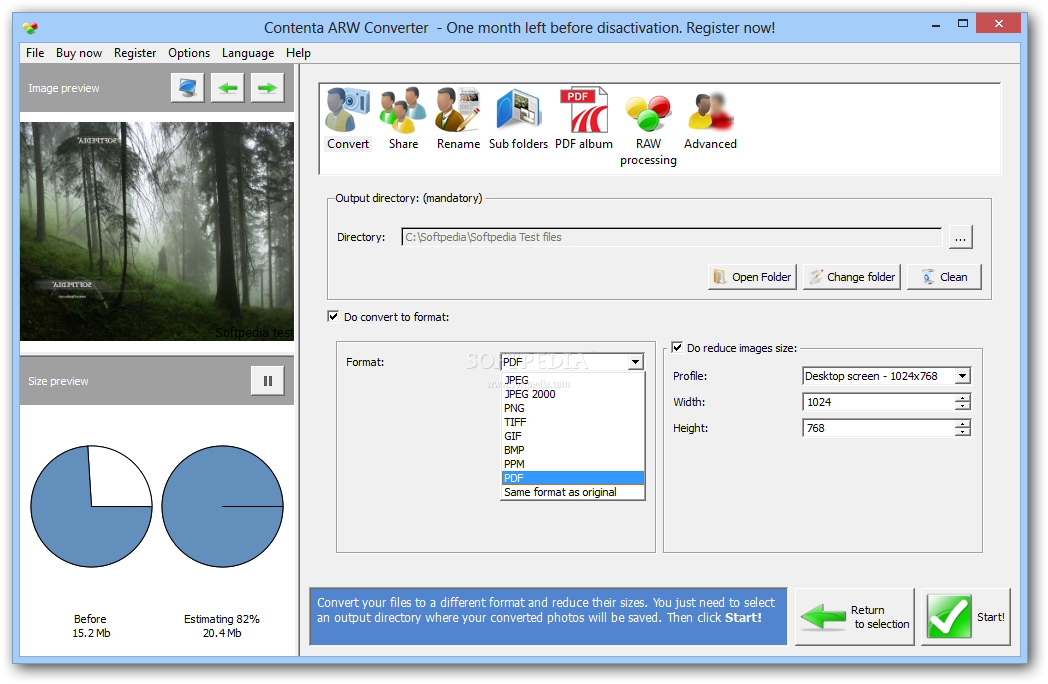Open the Sub folders section icon
This screenshot has width=1048, height=684.
click(518, 119)
